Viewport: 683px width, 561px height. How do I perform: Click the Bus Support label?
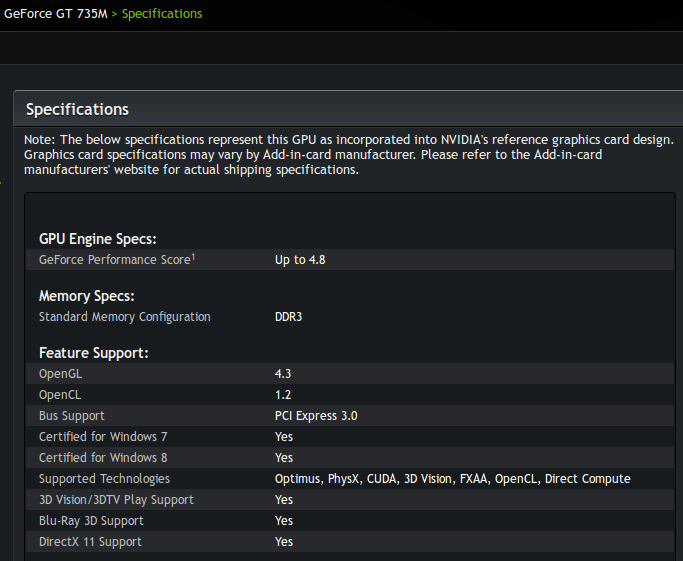click(x=72, y=416)
